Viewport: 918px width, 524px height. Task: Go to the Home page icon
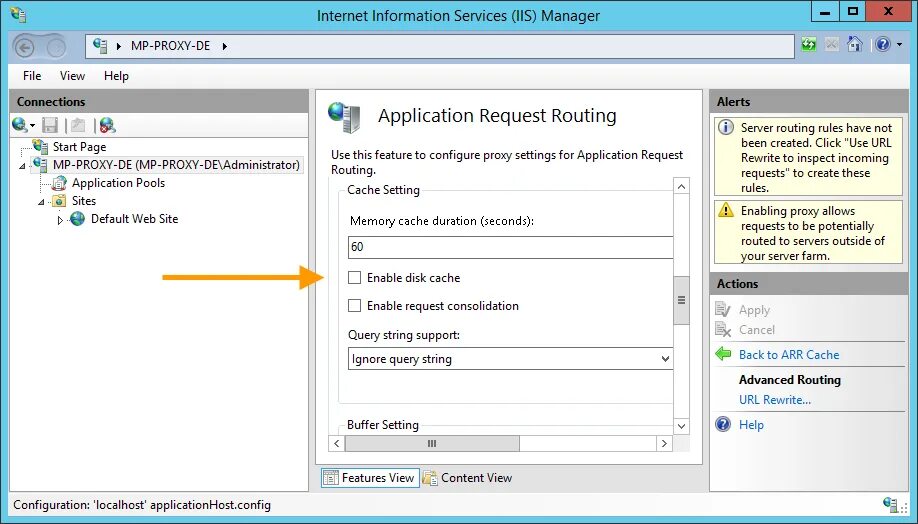854,45
